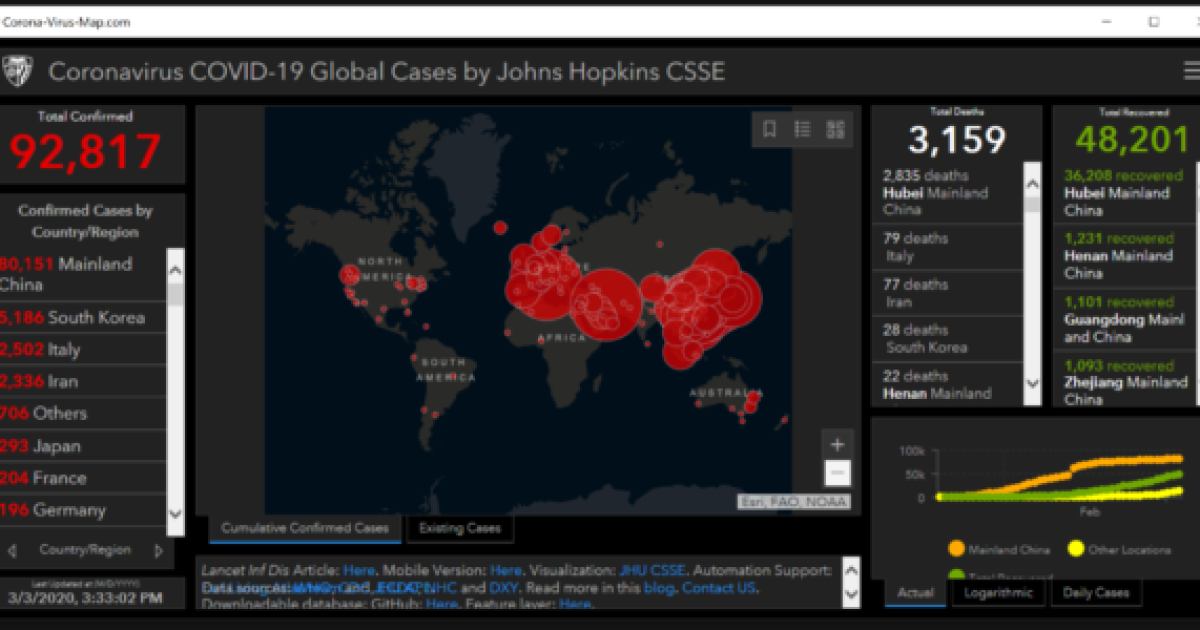Switch to the Logarithmic chart tab
The width and height of the screenshot is (1200, 630).
[x=998, y=592]
